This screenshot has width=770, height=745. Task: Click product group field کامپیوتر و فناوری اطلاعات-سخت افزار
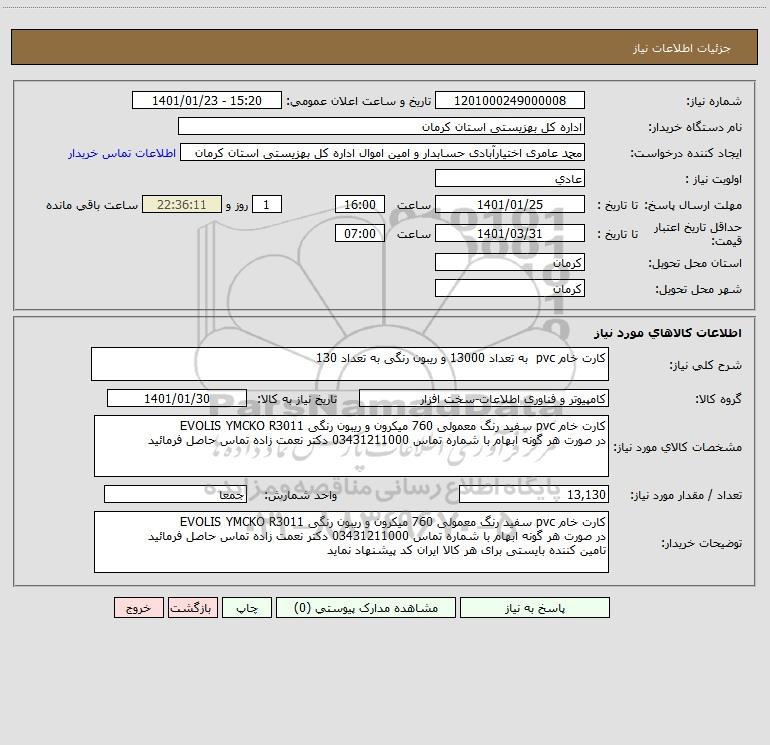(484, 398)
